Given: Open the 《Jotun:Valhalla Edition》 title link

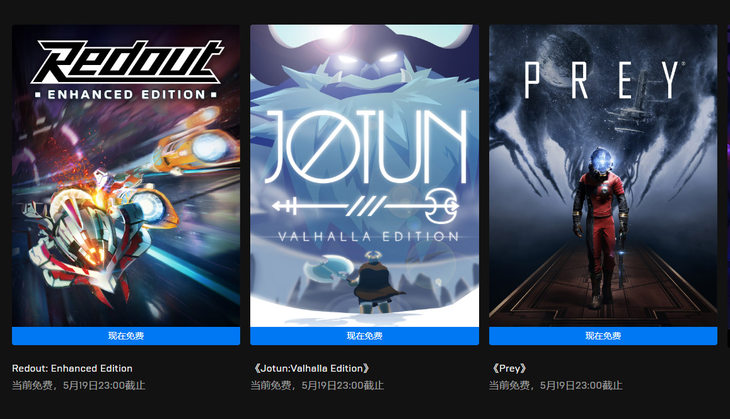Looking at the screenshot, I should click(x=311, y=368).
